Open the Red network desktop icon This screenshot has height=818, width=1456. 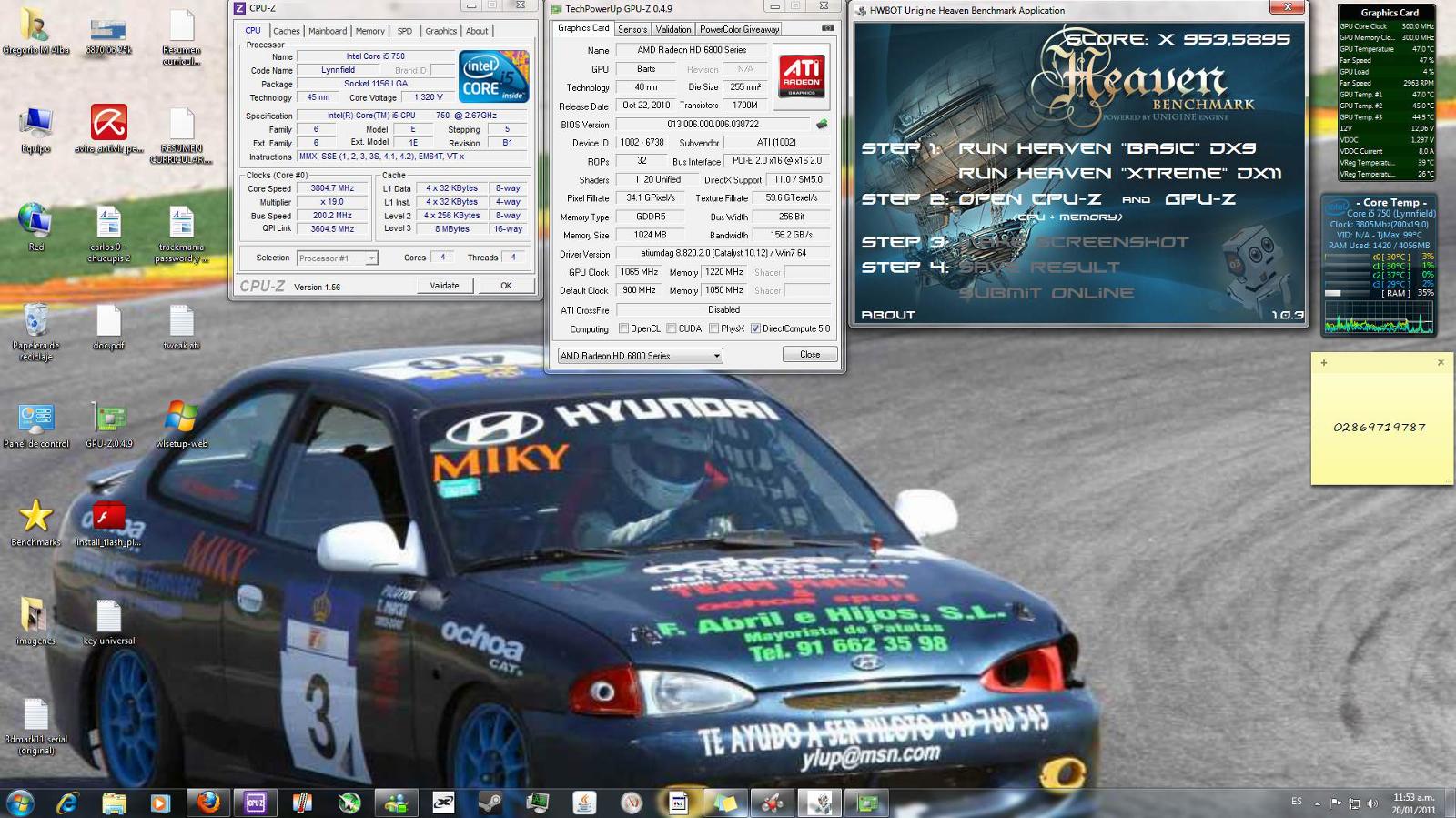pos(35,227)
